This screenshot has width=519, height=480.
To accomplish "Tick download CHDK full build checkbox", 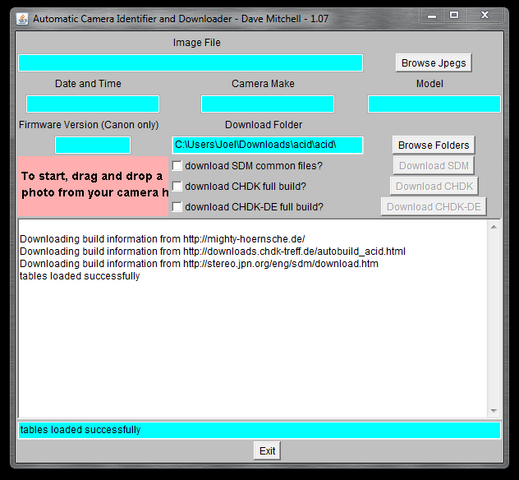I will 177,186.
